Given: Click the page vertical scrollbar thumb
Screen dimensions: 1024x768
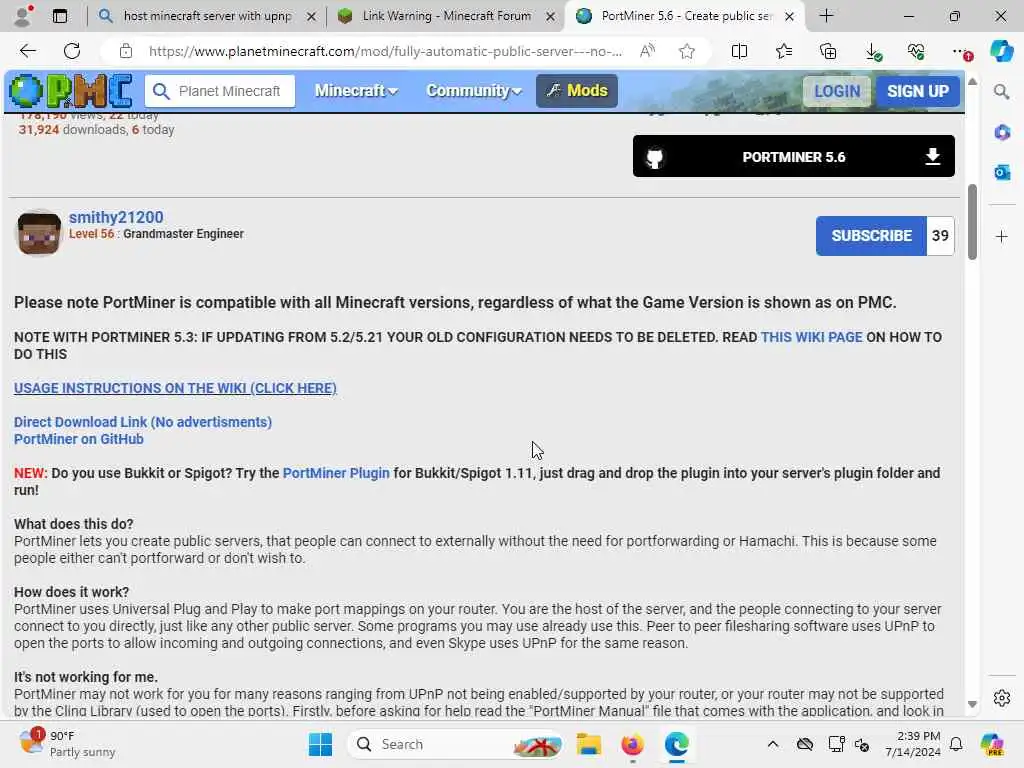Looking at the screenshot, I should pos(972,222).
